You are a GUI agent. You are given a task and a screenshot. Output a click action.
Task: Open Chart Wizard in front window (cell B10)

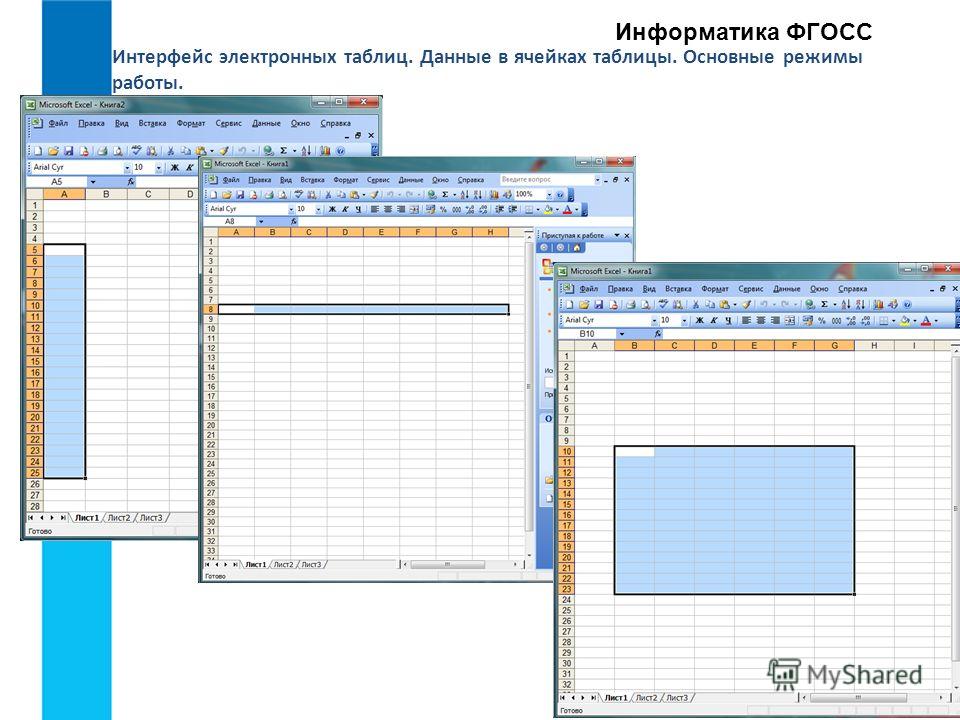tap(879, 304)
